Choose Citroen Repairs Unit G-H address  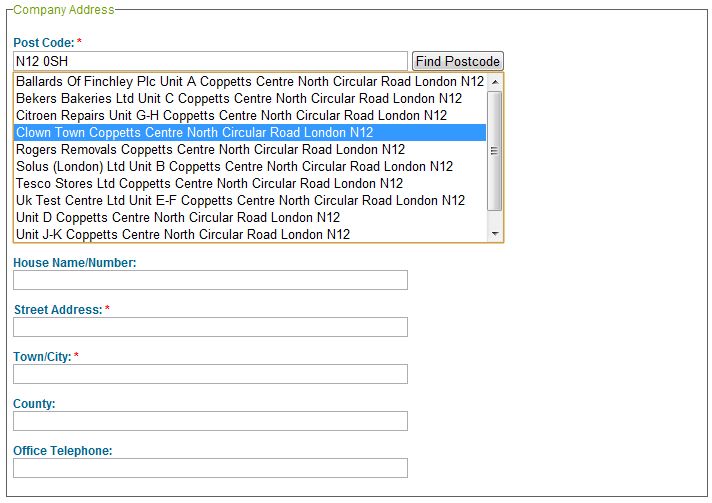coord(250,115)
